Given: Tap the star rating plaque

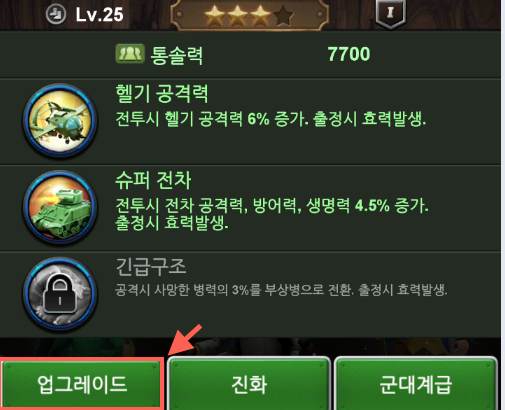Looking at the screenshot, I should 249,15.
